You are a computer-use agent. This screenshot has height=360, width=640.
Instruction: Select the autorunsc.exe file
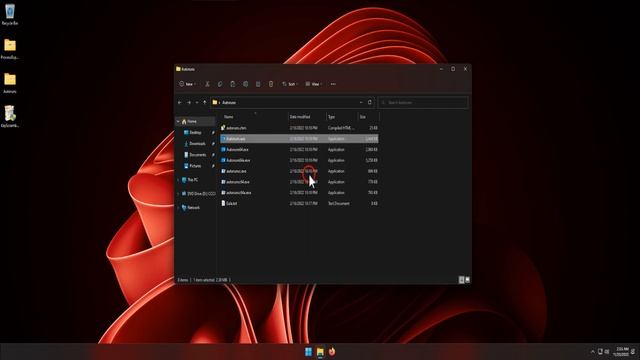pos(299,171)
